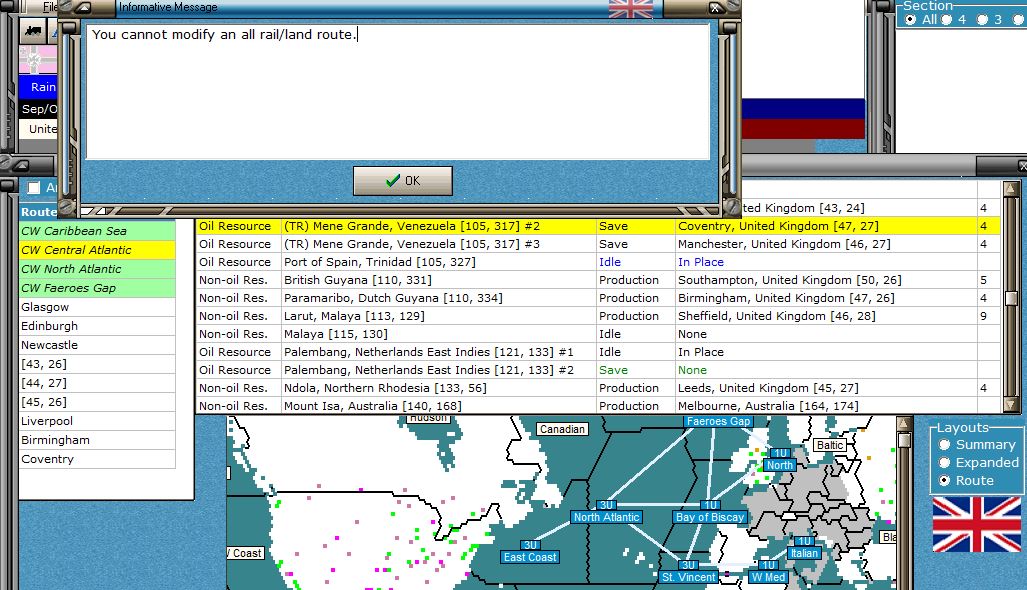Select Mount Isa, Australia row

(598, 406)
